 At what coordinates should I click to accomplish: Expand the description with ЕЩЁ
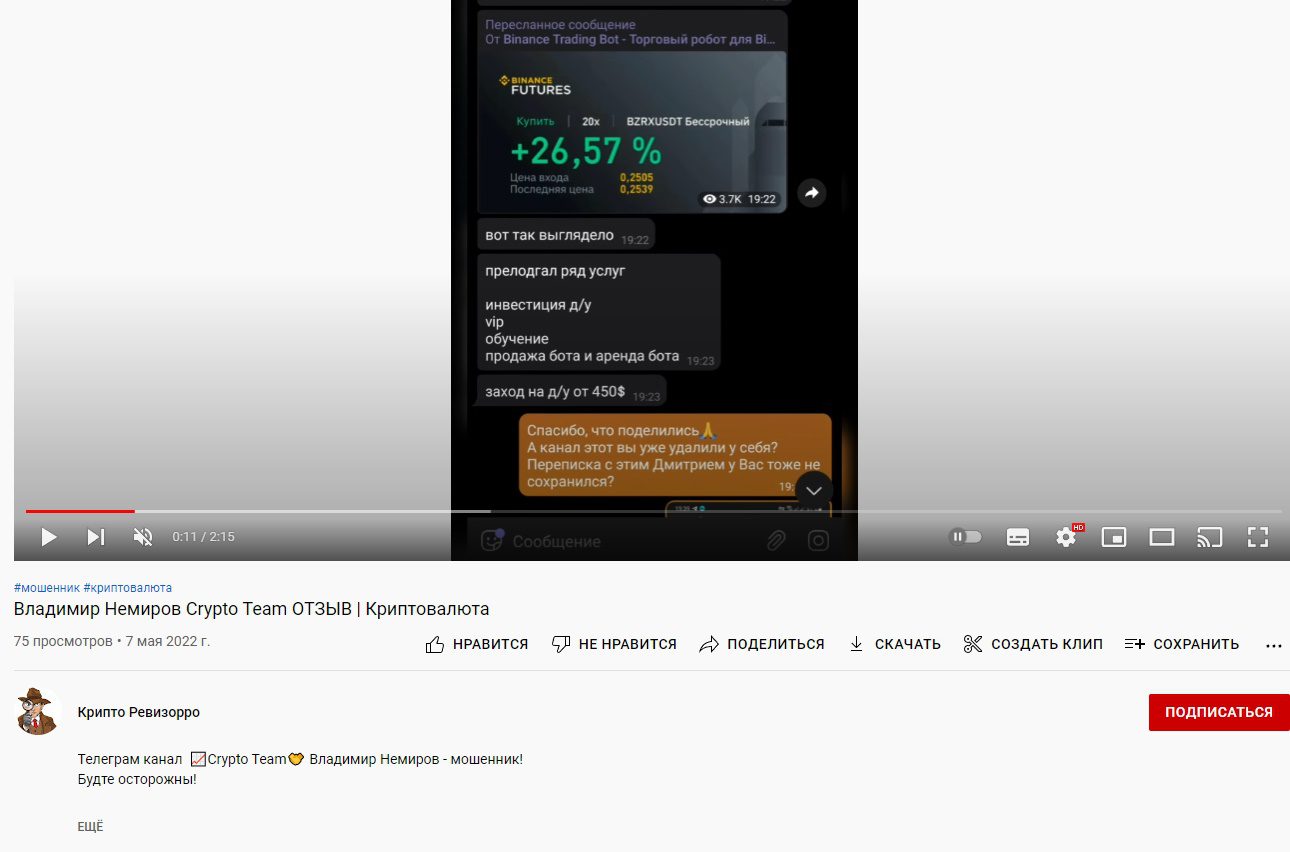tap(90, 827)
